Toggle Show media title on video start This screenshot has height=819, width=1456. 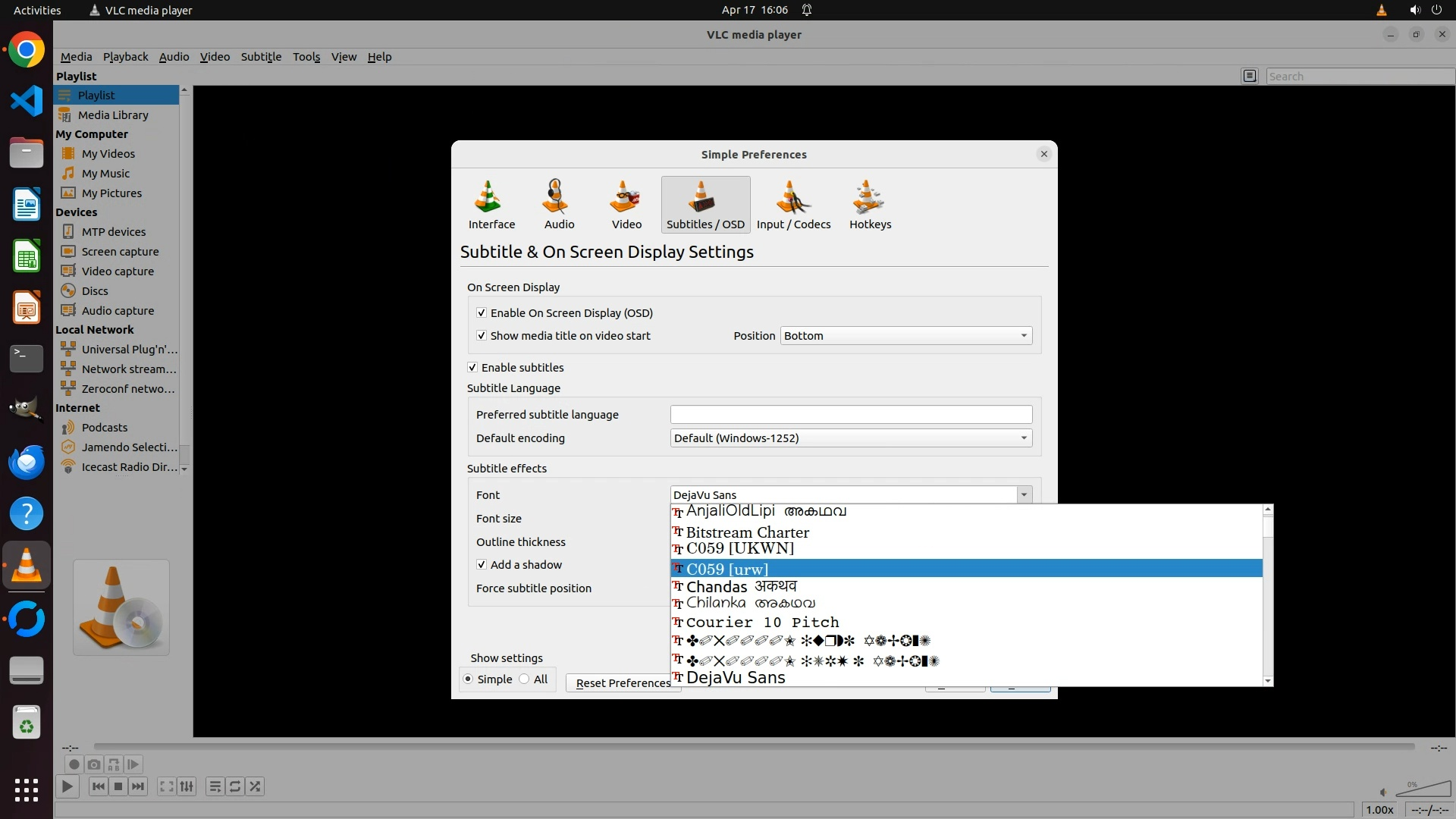click(x=482, y=335)
